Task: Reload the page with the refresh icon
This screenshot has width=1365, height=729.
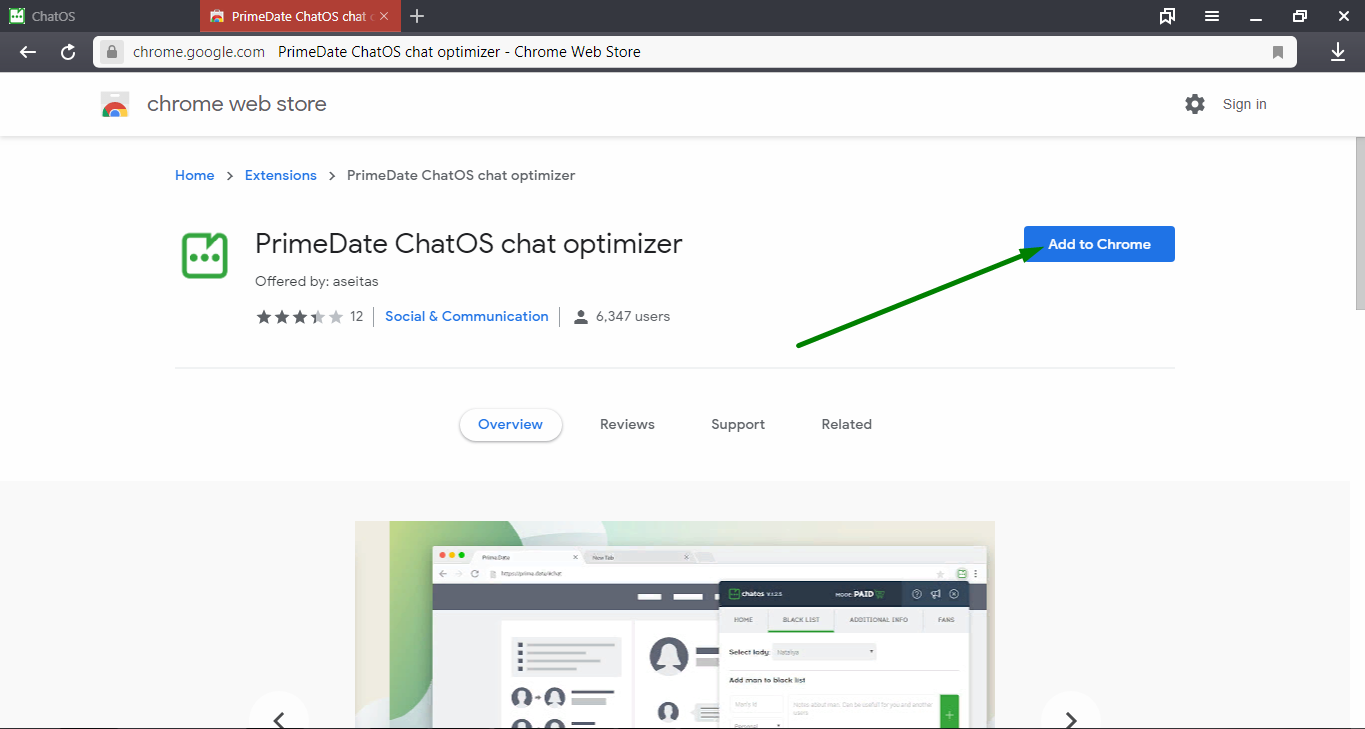Action: (x=68, y=52)
